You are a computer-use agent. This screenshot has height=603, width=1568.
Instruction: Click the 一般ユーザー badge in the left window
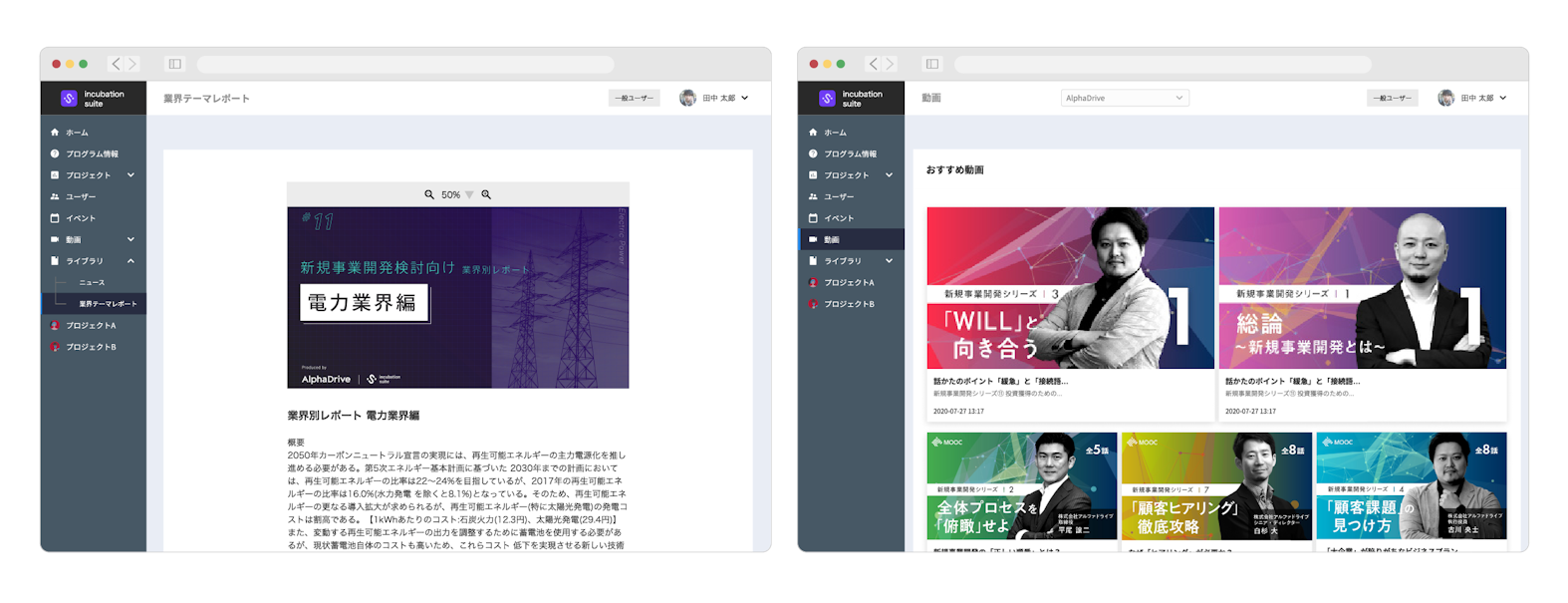[x=635, y=98]
